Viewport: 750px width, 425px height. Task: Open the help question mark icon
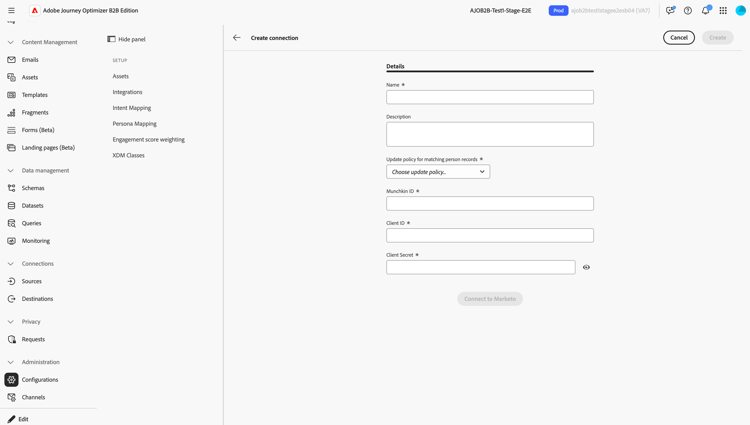point(688,10)
